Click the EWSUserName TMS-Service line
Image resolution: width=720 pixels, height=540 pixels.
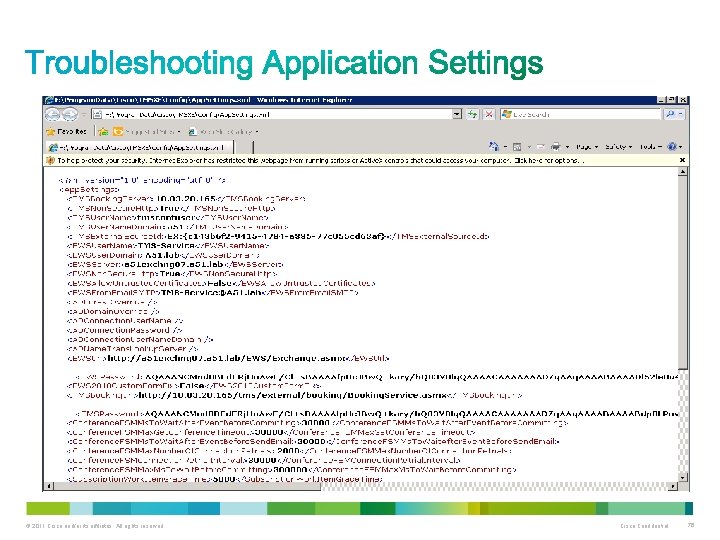click(168, 246)
